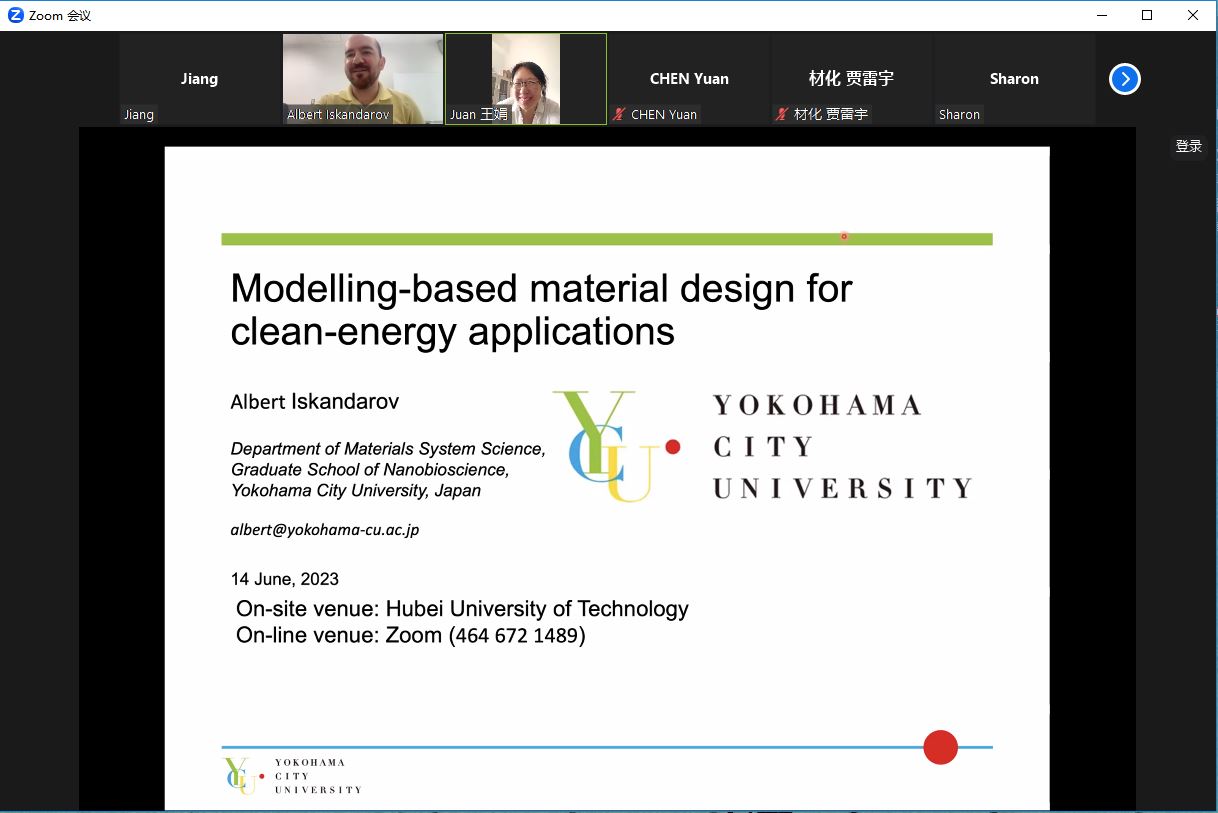Viewport: 1218px width, 813px height.
Task: Click the Zoom logo in the title bar
Action: pos(15,15)
